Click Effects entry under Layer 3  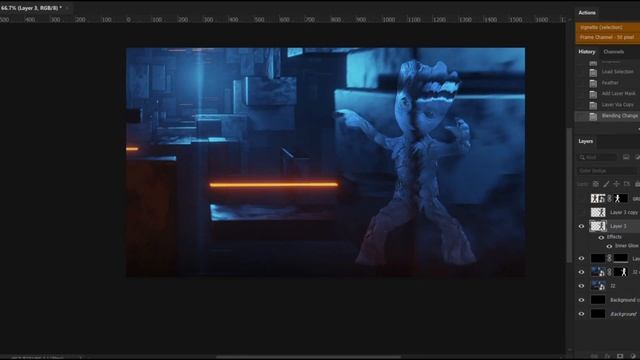coord(614,237)
